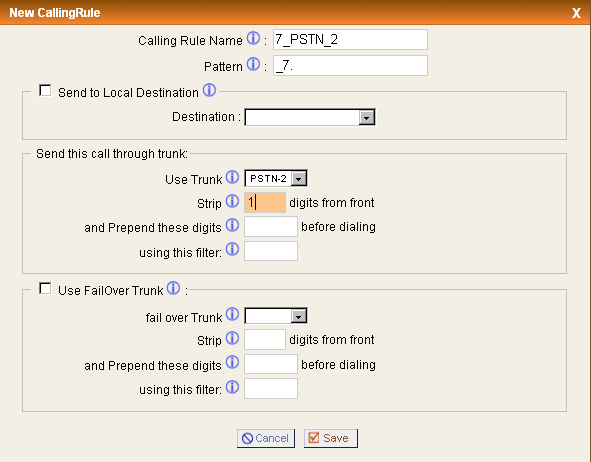The height and width of the screenshot is (462, 591).
Task: Select the failover Prepend digits field
Action: tap(271, 364)
